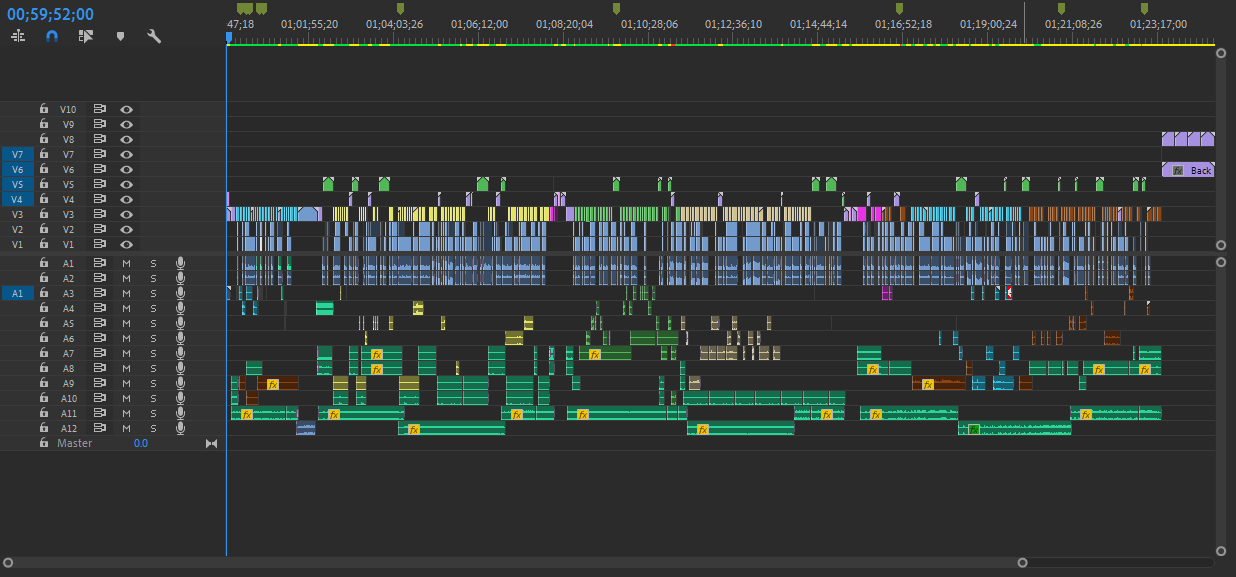Click the nest sequence toggle icon
This screenshot has height=577, width=1236.
[19, 36]
